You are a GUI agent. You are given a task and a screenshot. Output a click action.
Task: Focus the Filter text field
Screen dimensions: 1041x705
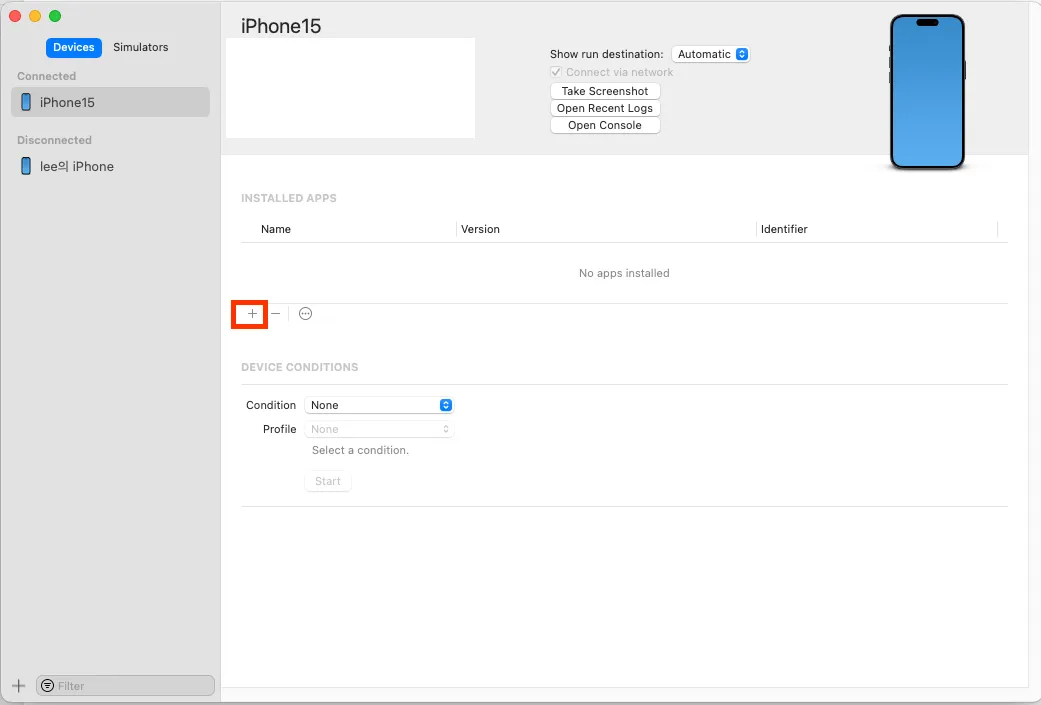(x=125, y=686)
